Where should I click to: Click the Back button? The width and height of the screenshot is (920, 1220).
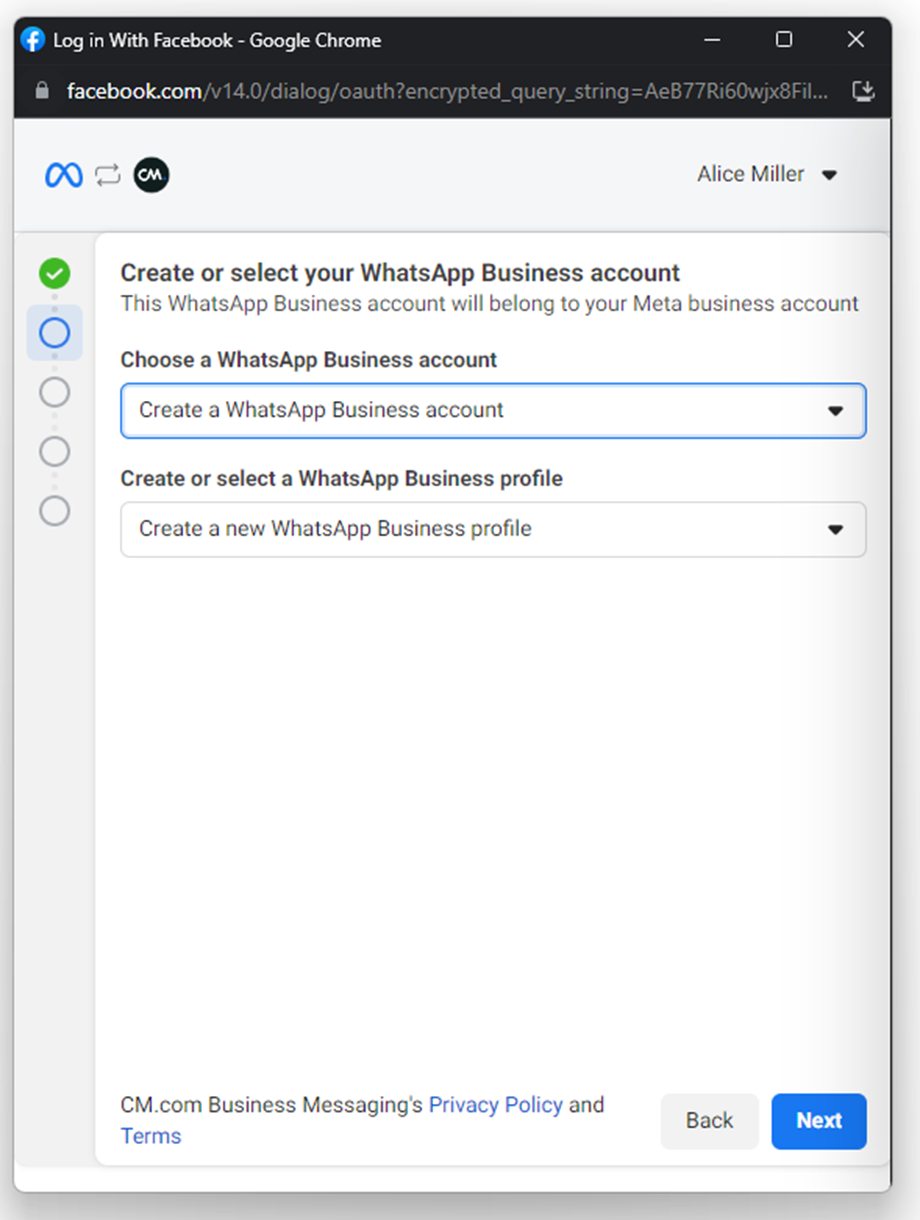tap(709, 1121)
